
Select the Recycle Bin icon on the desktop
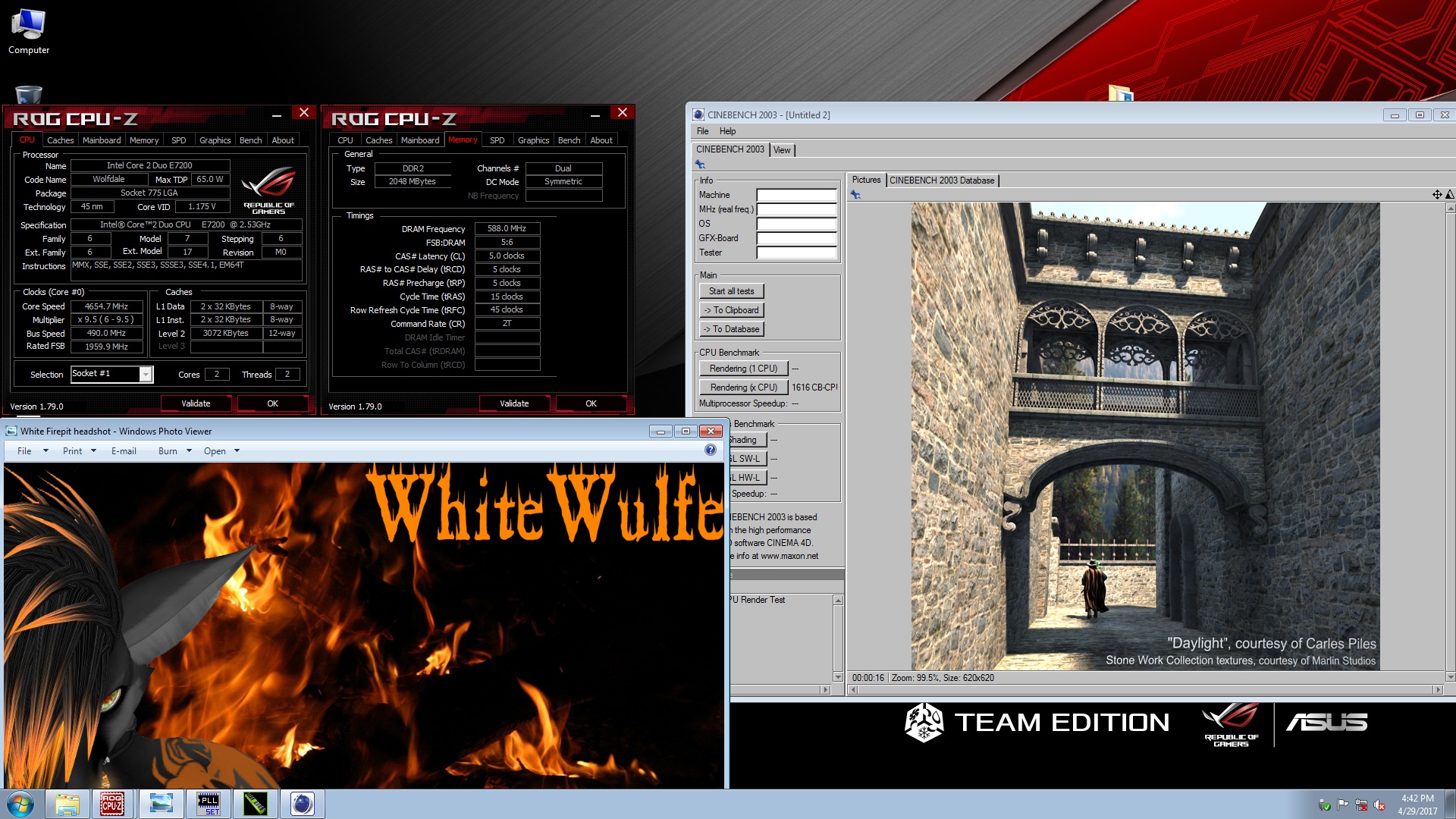pos(28,94)
